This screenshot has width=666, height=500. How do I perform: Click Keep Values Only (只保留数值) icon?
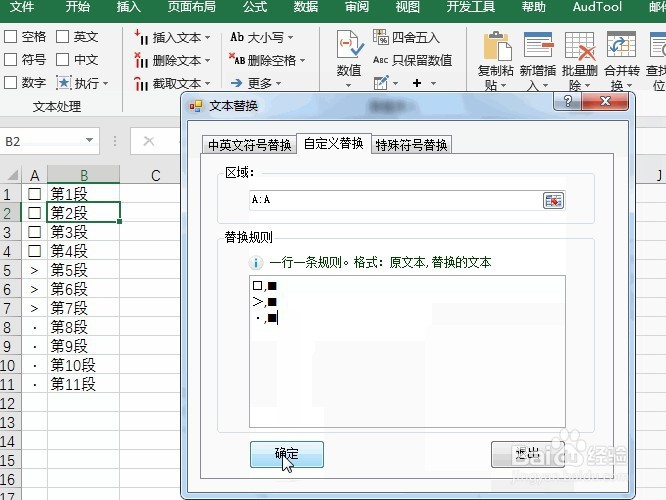(381, 60)
